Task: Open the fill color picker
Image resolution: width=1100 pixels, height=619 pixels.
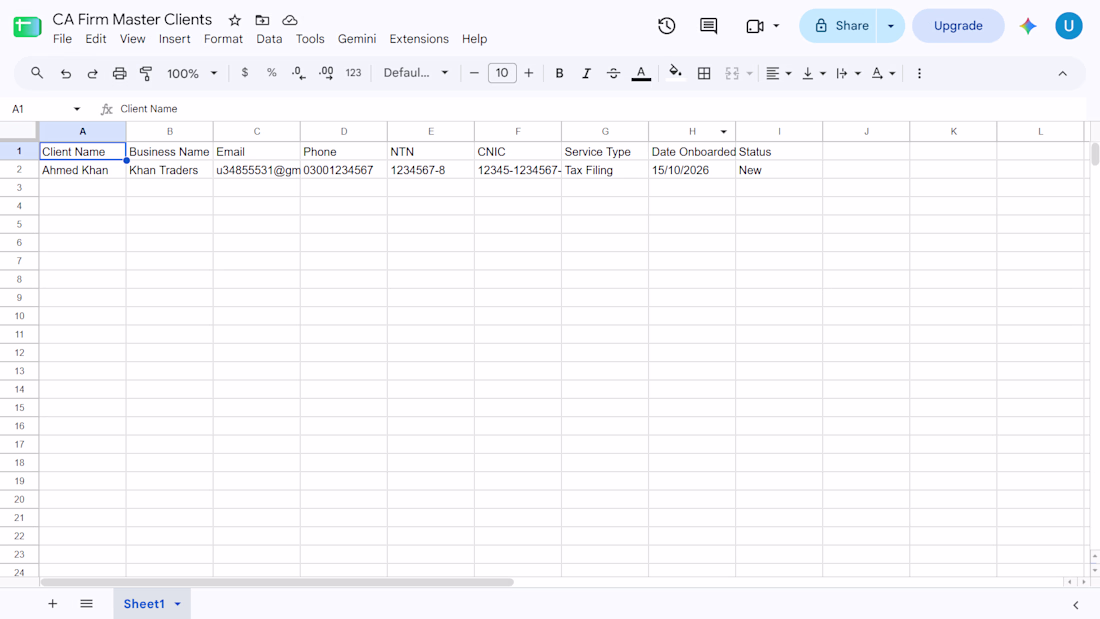Action: point(675,73)
